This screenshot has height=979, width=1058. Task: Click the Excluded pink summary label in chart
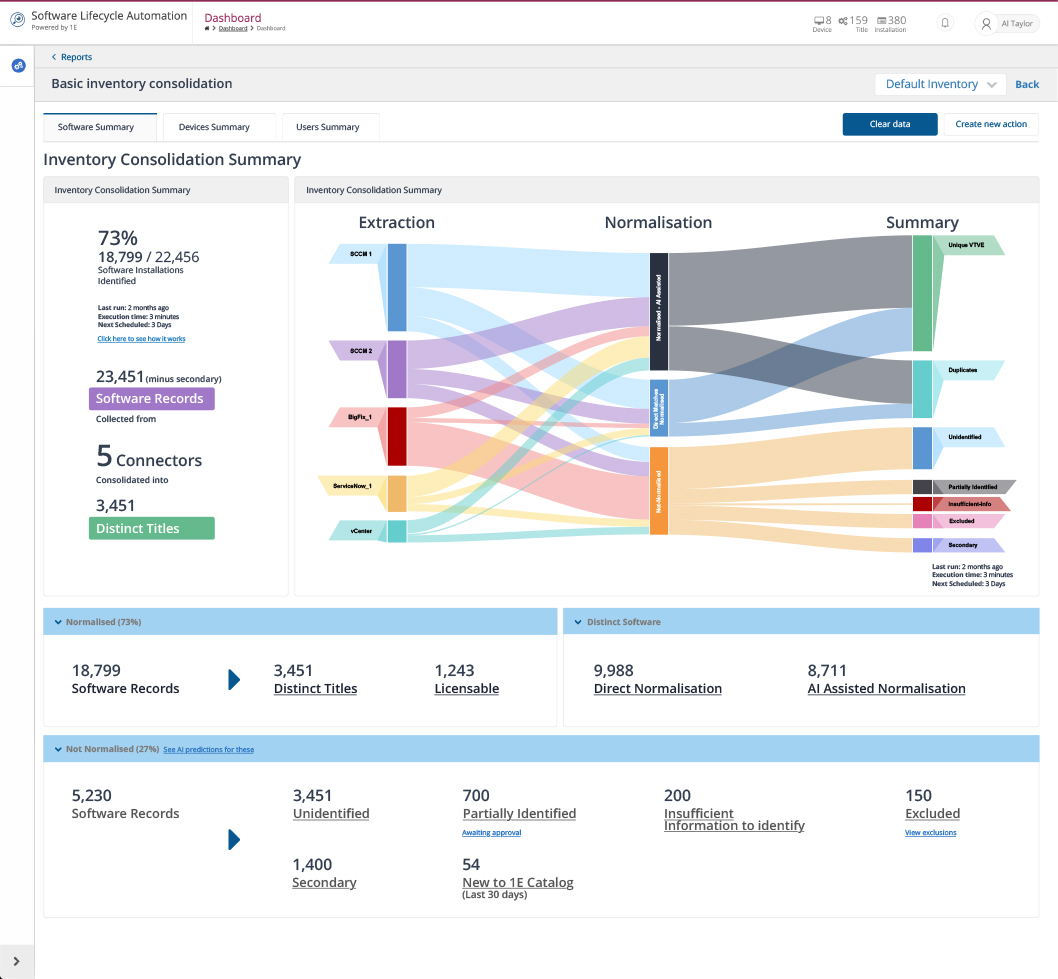(x=968, y=521)
